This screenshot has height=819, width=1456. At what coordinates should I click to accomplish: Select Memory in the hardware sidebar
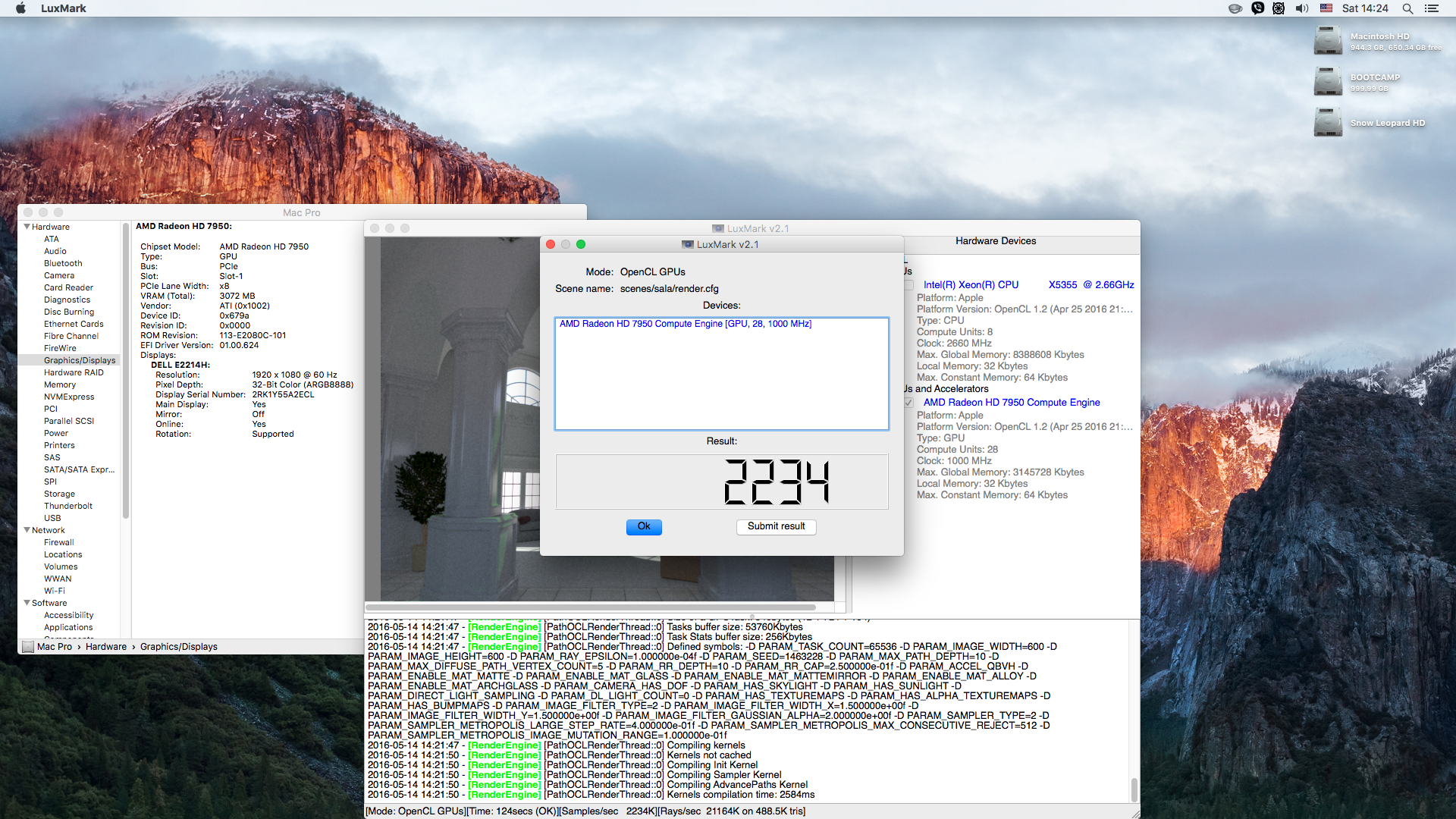(x=60, y=384)
